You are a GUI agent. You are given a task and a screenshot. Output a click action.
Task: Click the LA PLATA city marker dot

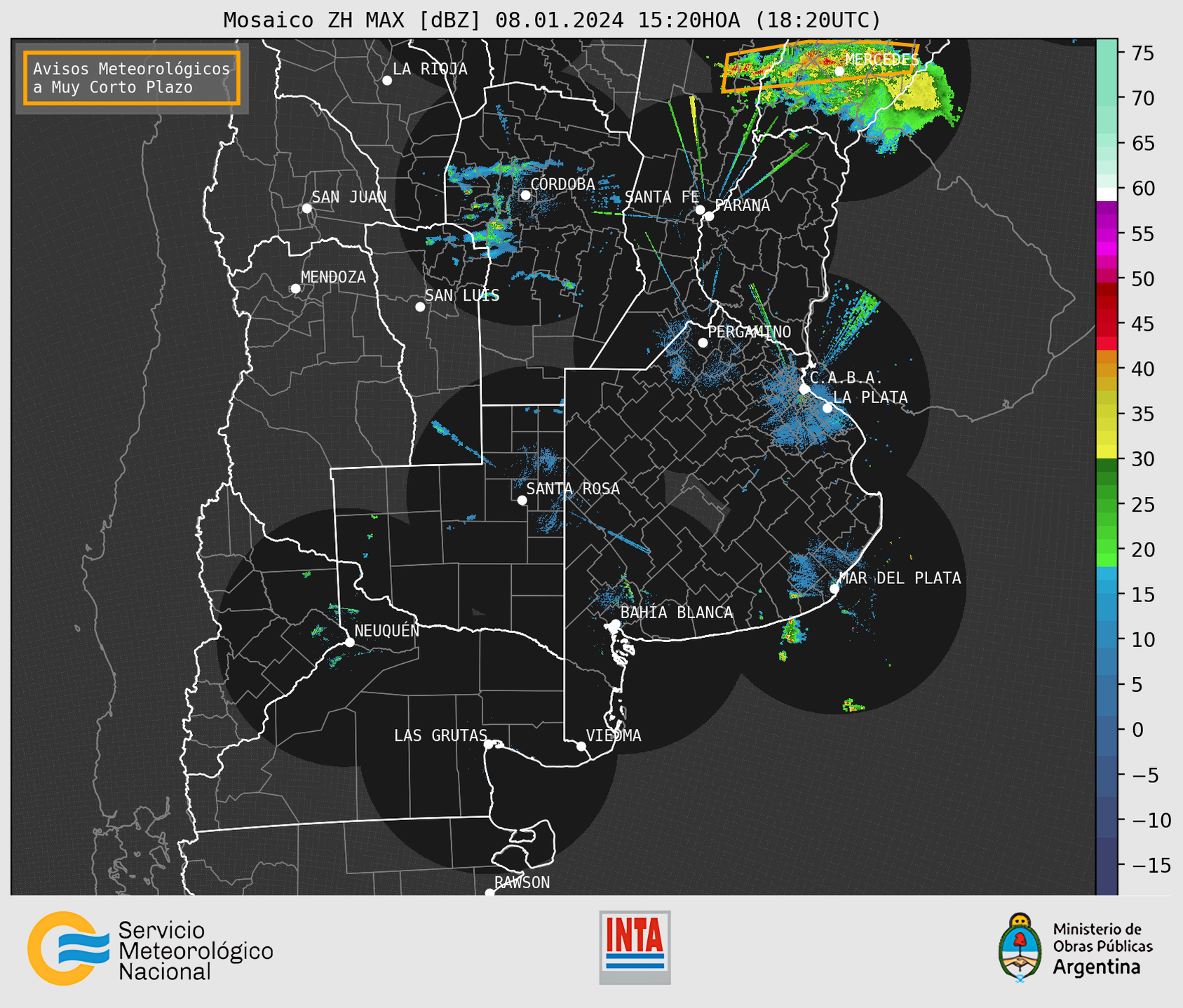click(827, 408)
